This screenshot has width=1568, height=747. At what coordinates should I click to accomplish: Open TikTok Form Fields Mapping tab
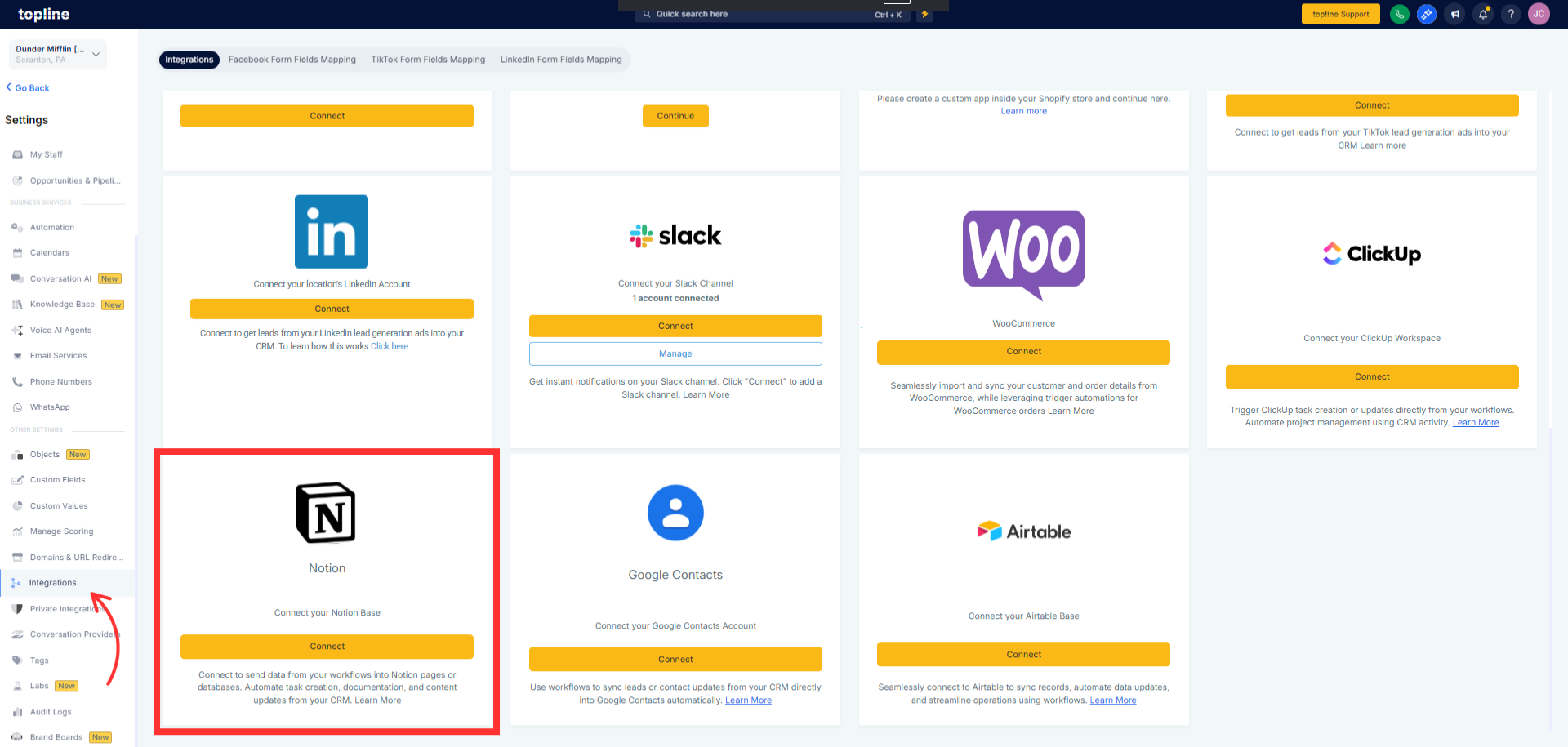click(428, 60)
